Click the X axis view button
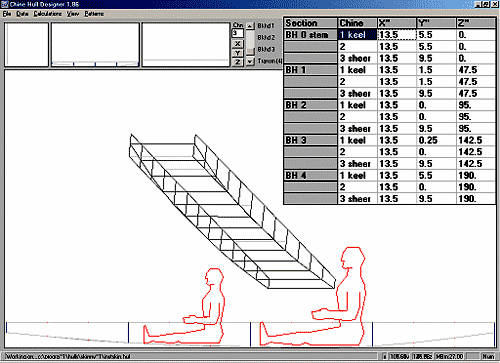 point(237,44)
